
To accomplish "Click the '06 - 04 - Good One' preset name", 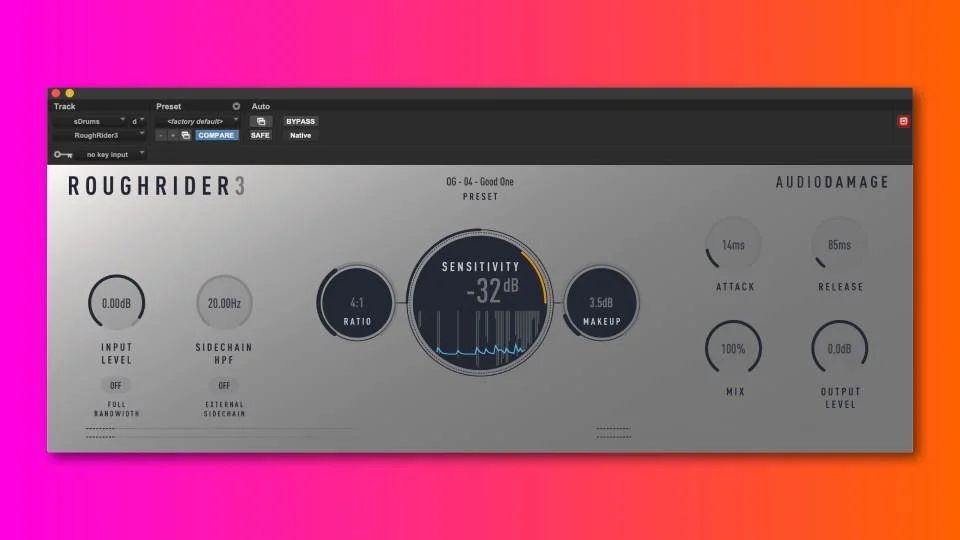I will tap(480, 182).
